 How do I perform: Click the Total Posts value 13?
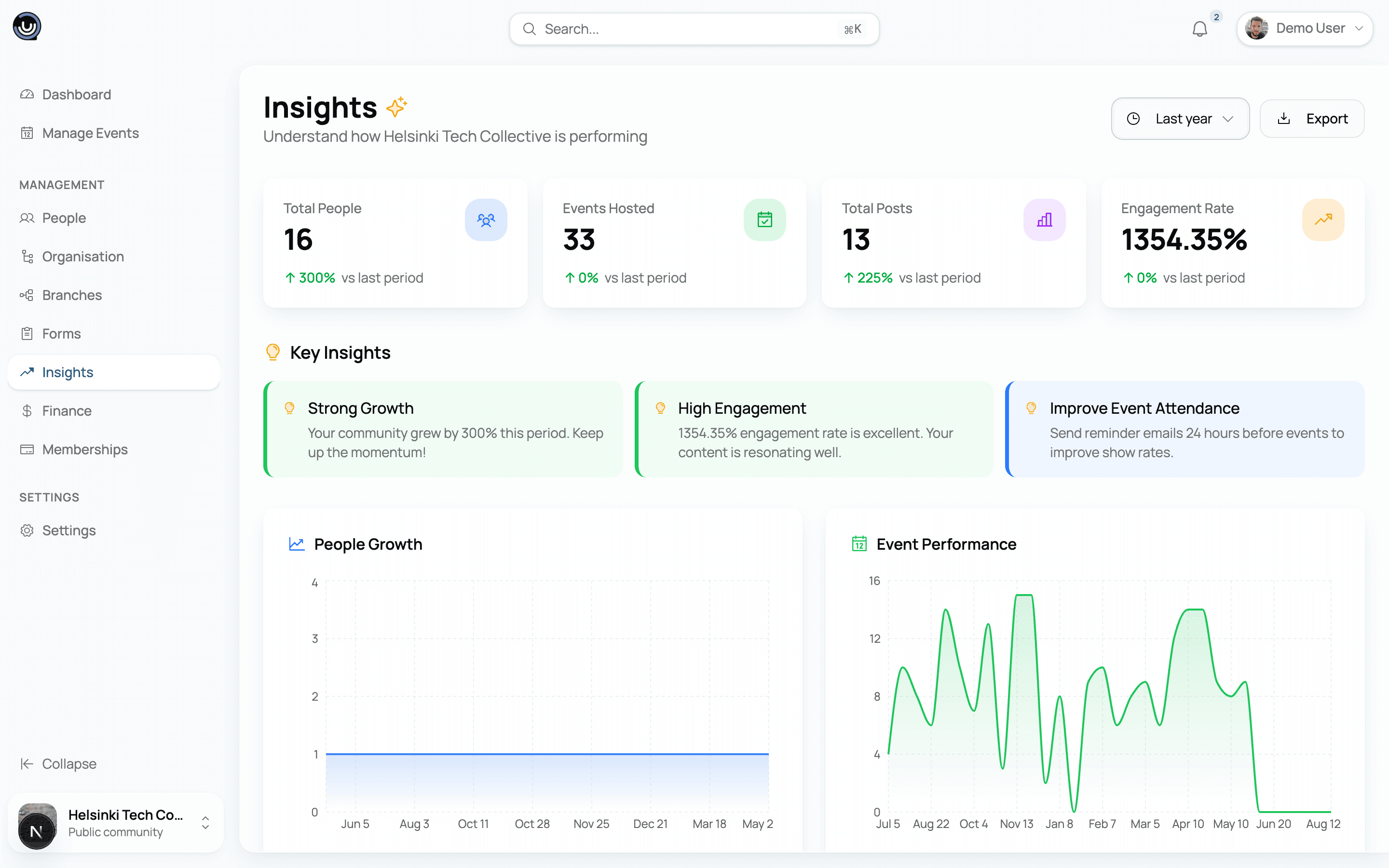[x=856, y=239]
